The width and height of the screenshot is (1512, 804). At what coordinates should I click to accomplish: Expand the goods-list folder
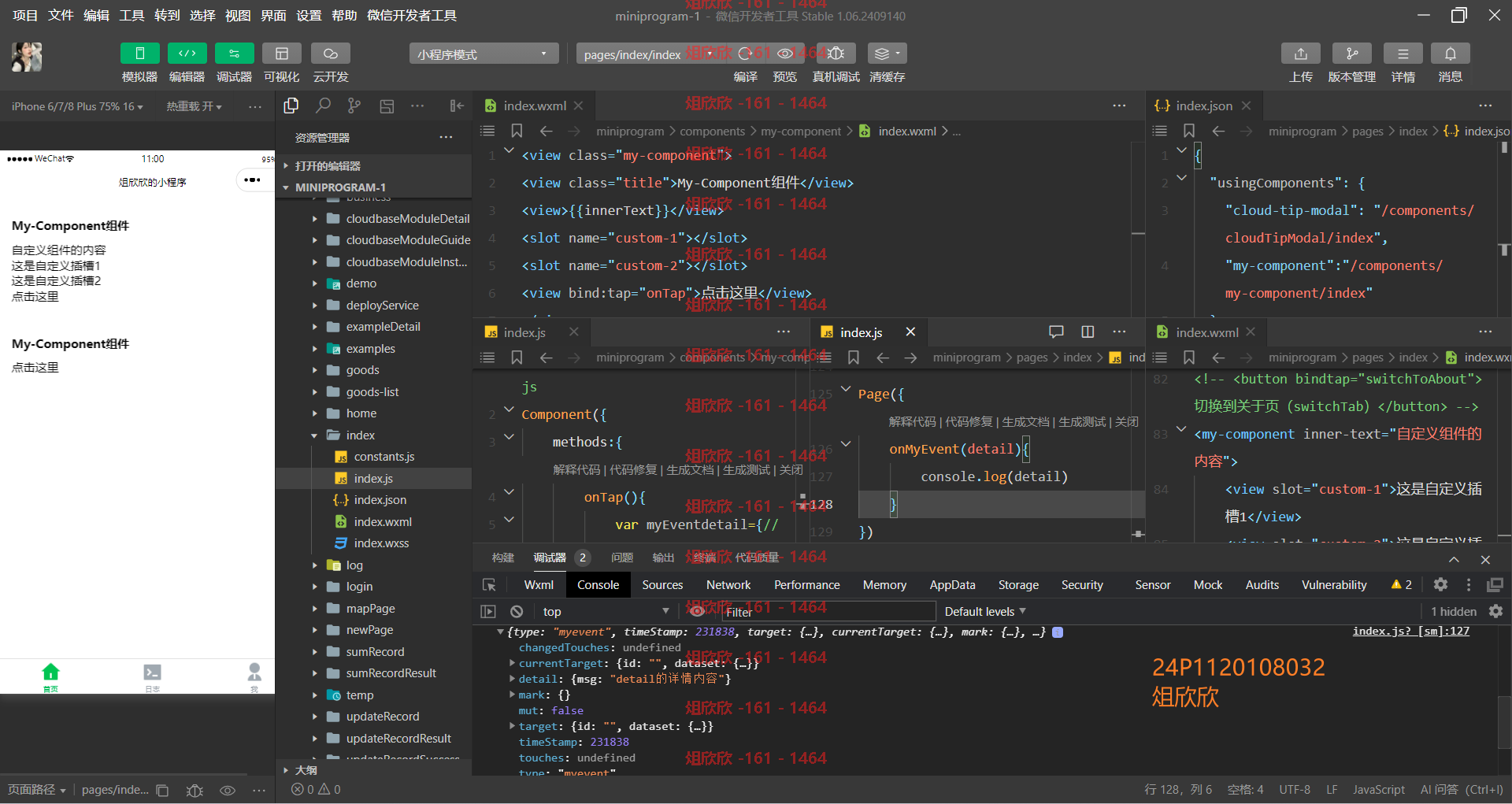(372, 391)
